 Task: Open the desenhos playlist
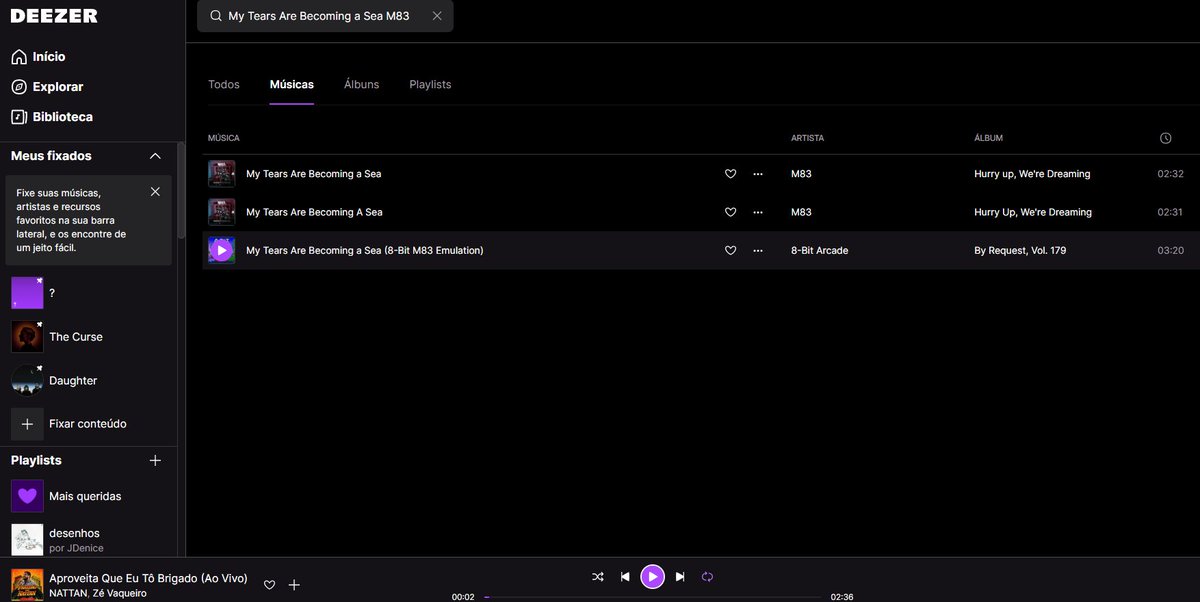click(74, 533)
